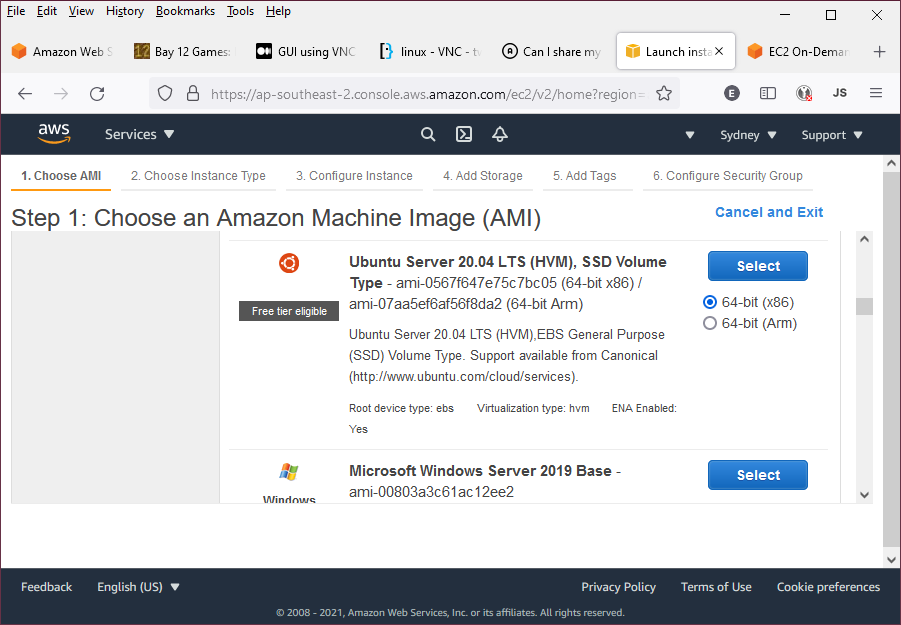
Task: Go back with browser back arrow
Action: click(25, 94)
